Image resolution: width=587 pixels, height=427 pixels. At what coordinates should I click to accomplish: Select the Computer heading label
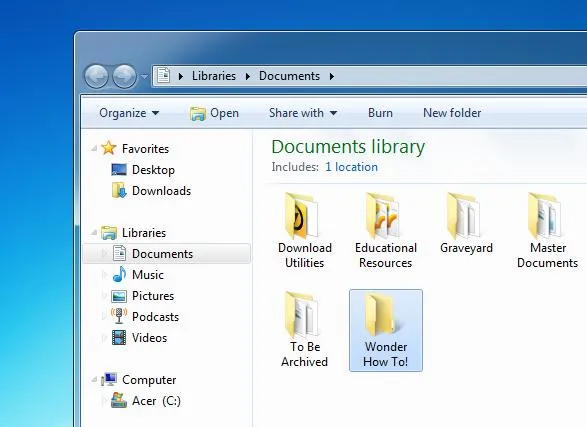(x=149, y=380)
